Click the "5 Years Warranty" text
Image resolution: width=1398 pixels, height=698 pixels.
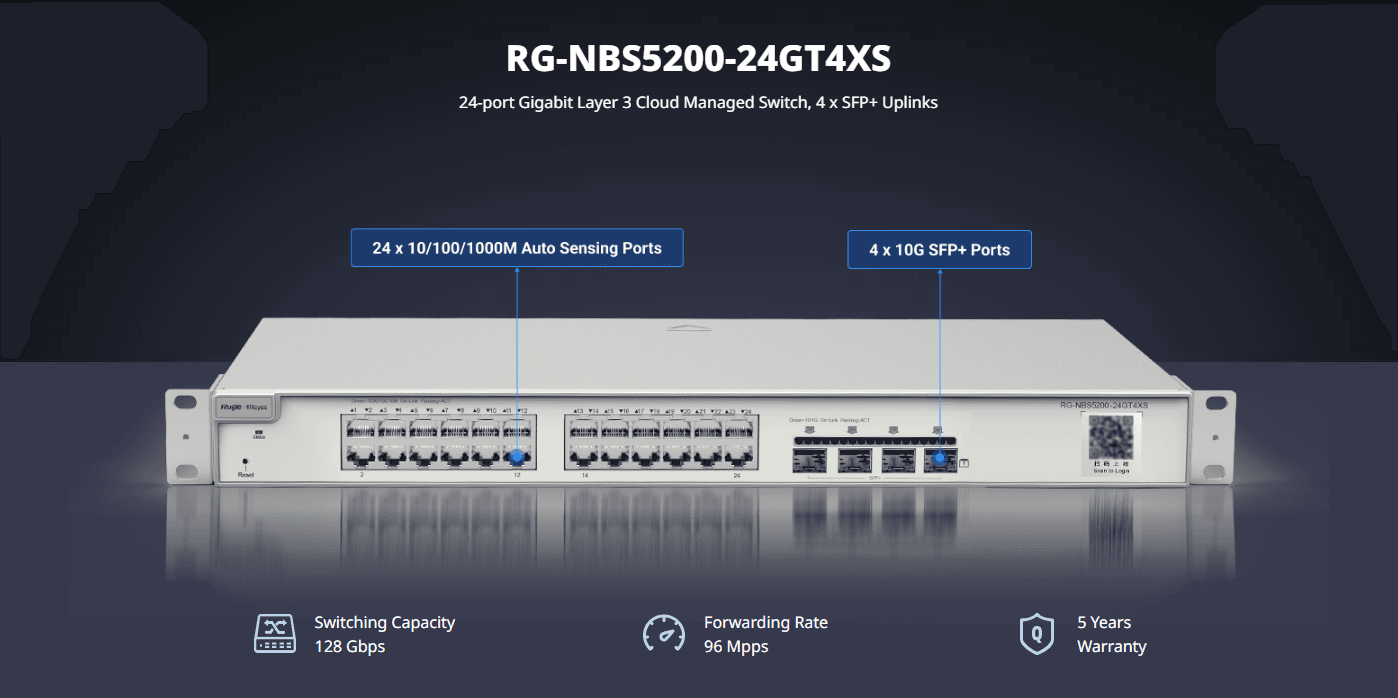(1111, 634)
